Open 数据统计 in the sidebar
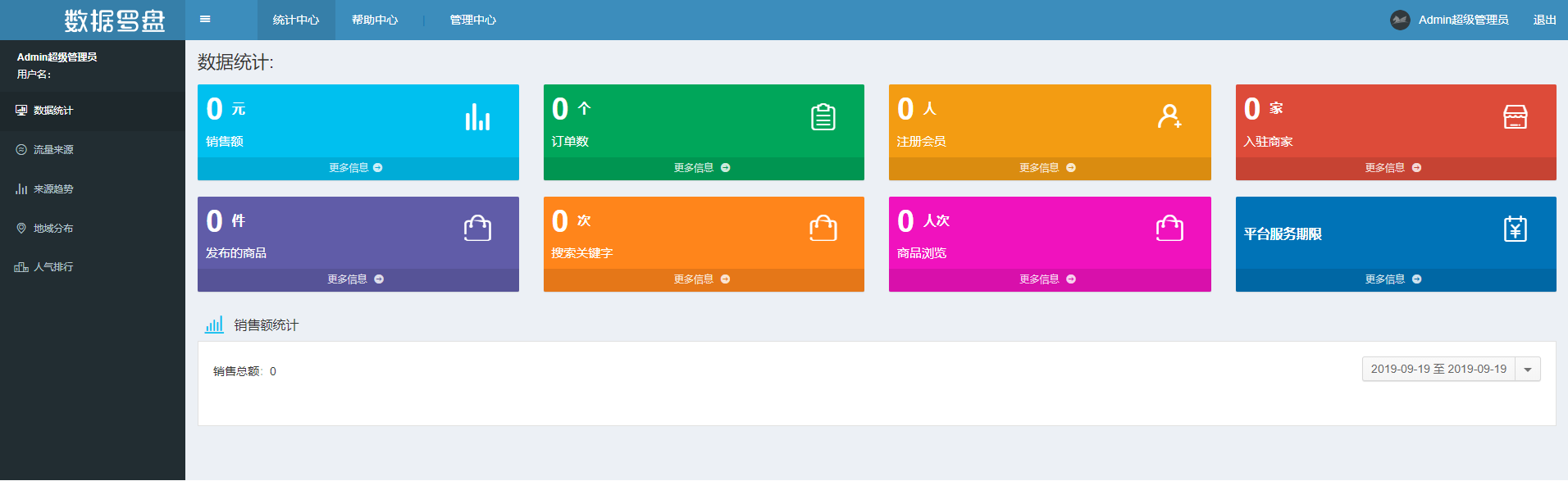Viewport: 1568px width, 481px height. click(x=93, y=111)
